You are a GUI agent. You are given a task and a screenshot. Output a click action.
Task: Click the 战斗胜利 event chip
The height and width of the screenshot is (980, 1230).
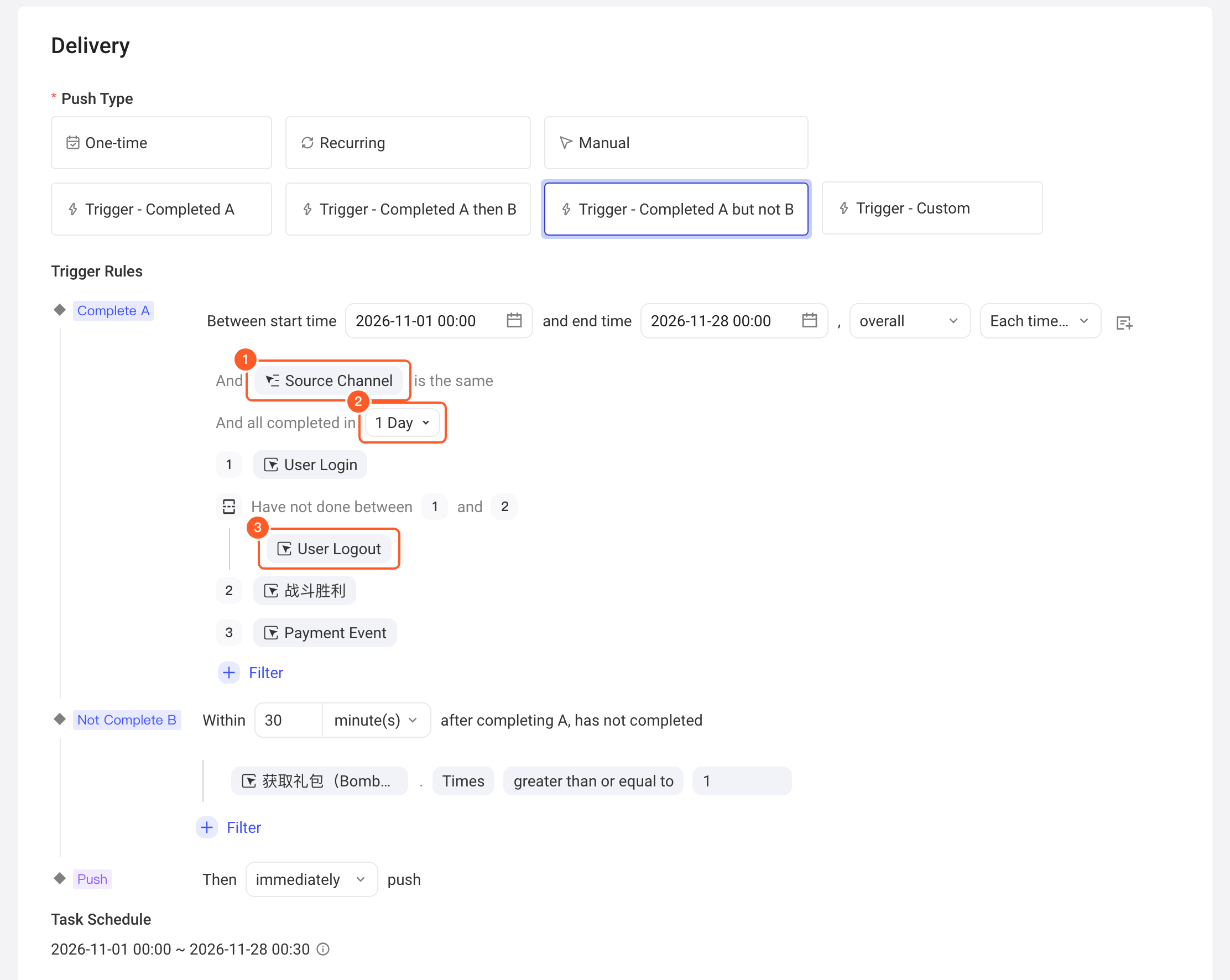coord(305,591)
